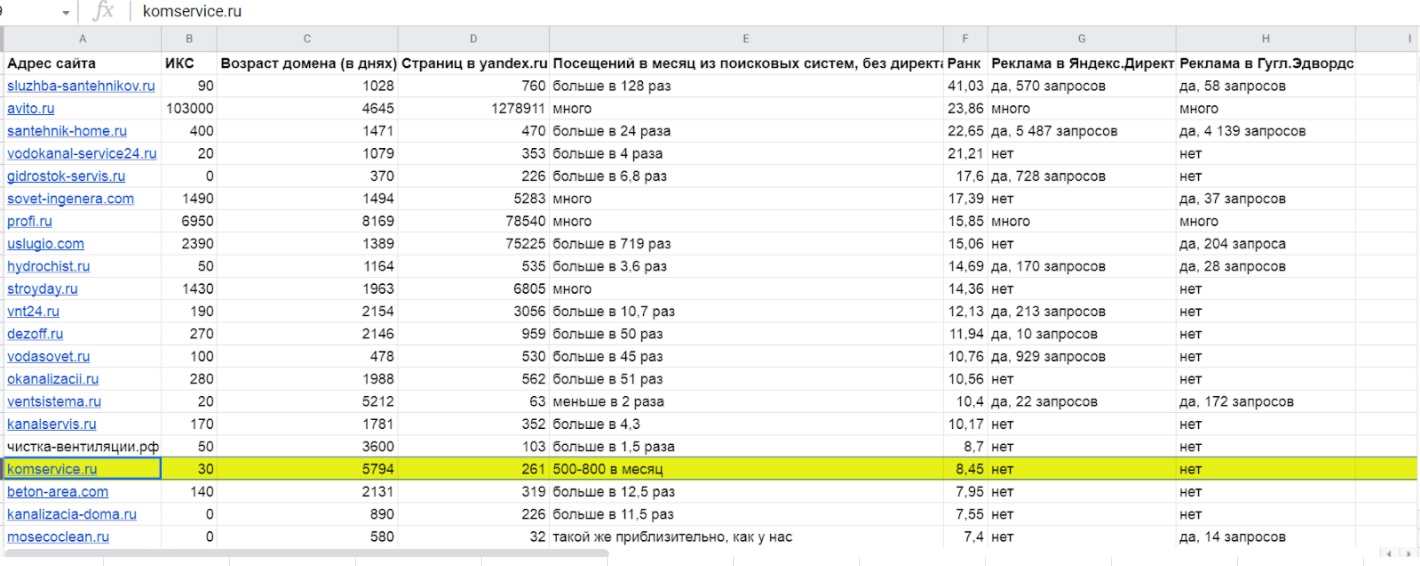Select column A header

(81, 38)
